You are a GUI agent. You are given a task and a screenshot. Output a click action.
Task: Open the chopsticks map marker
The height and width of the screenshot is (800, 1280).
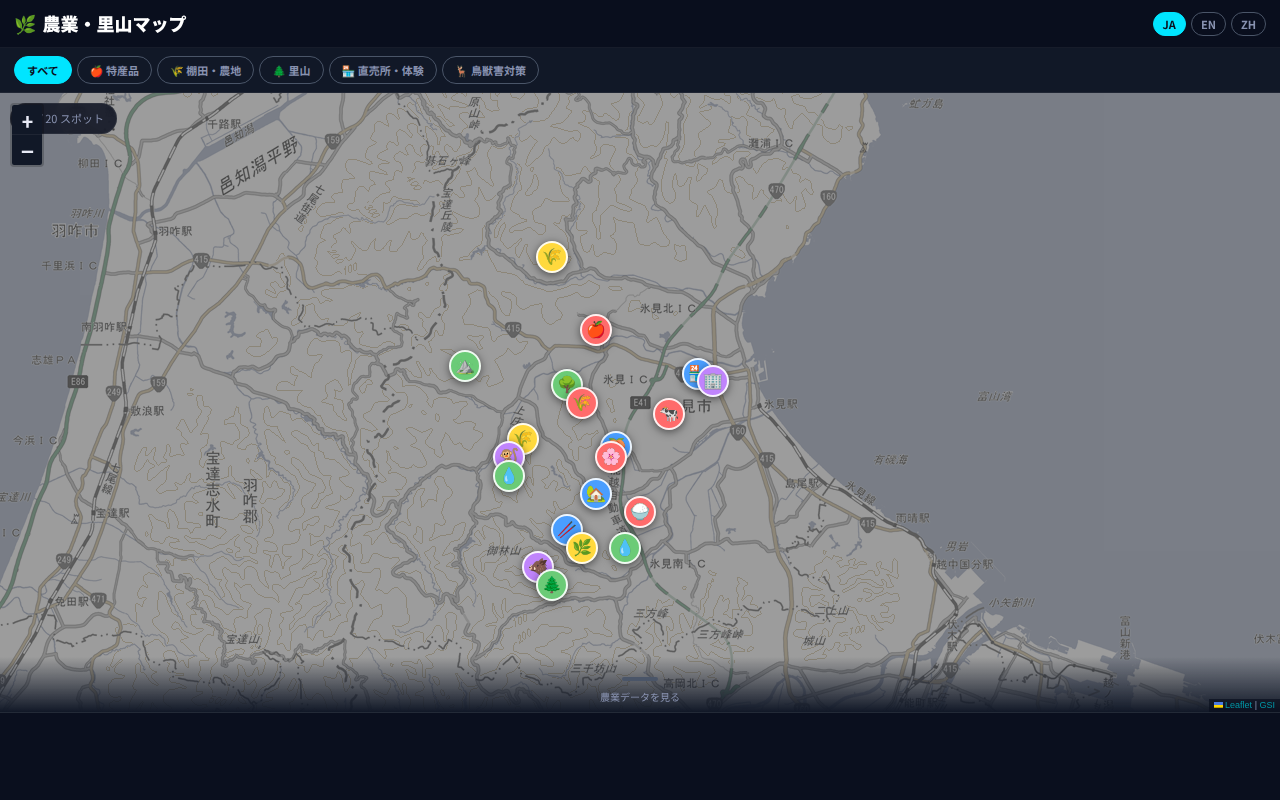click(565, 528)
